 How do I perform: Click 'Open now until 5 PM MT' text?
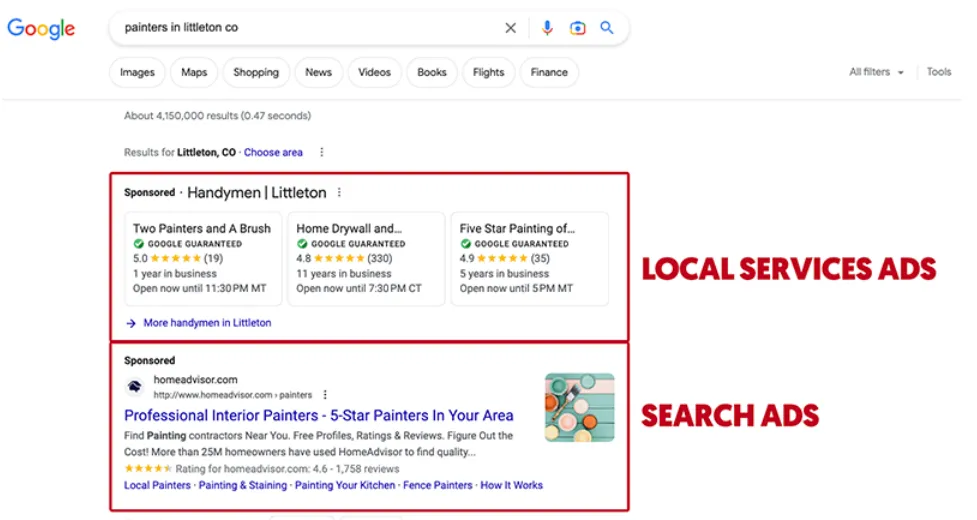tap(517, 288)
